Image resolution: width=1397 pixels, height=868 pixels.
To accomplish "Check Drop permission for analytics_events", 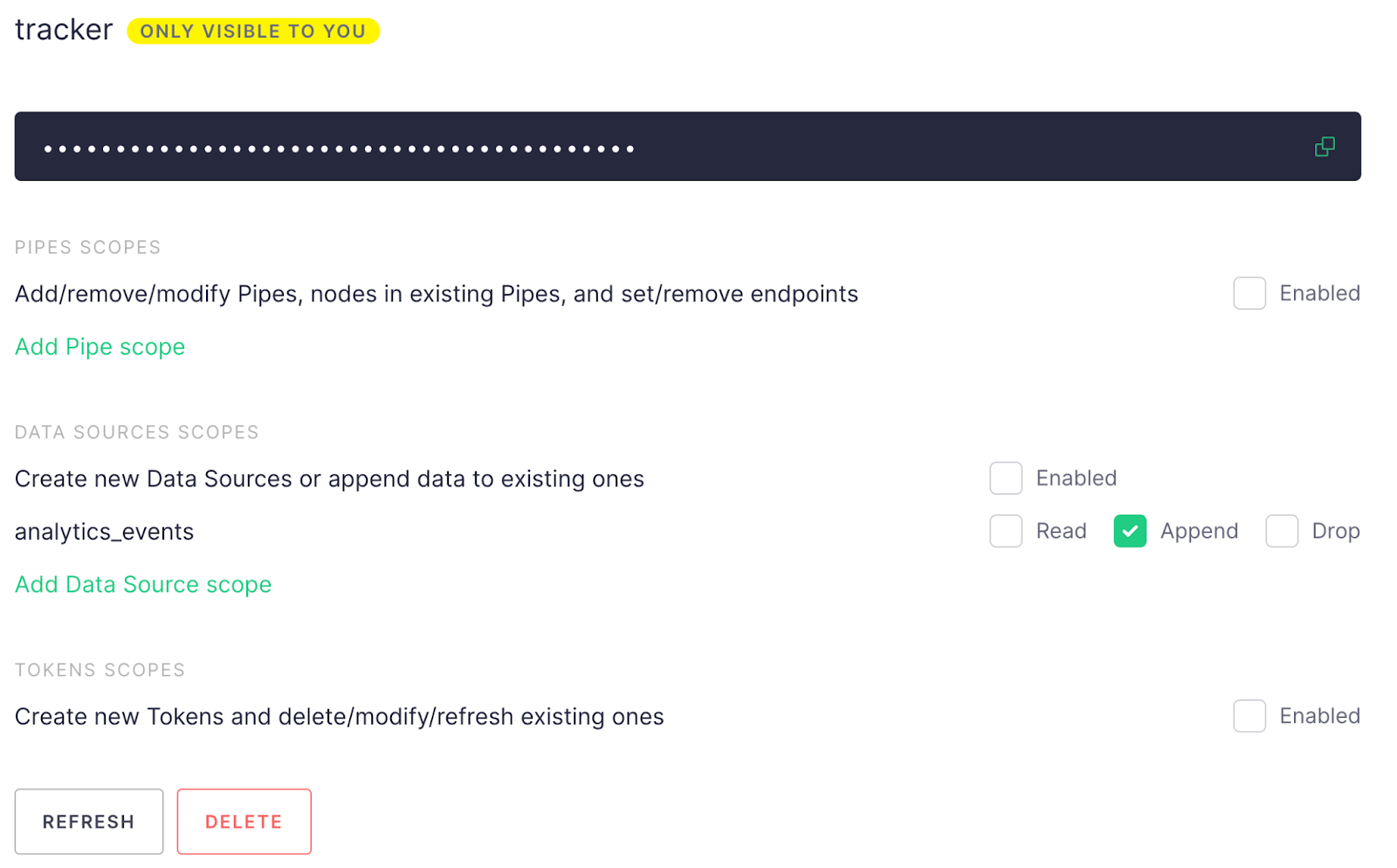I will click(1281, 531).
